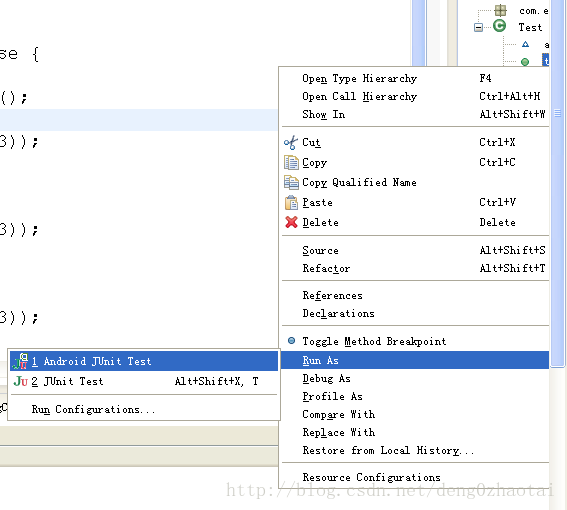This screenshot has height=510, width=567.
Task: Open the Replace With submenu
Action: click(415, 433)
